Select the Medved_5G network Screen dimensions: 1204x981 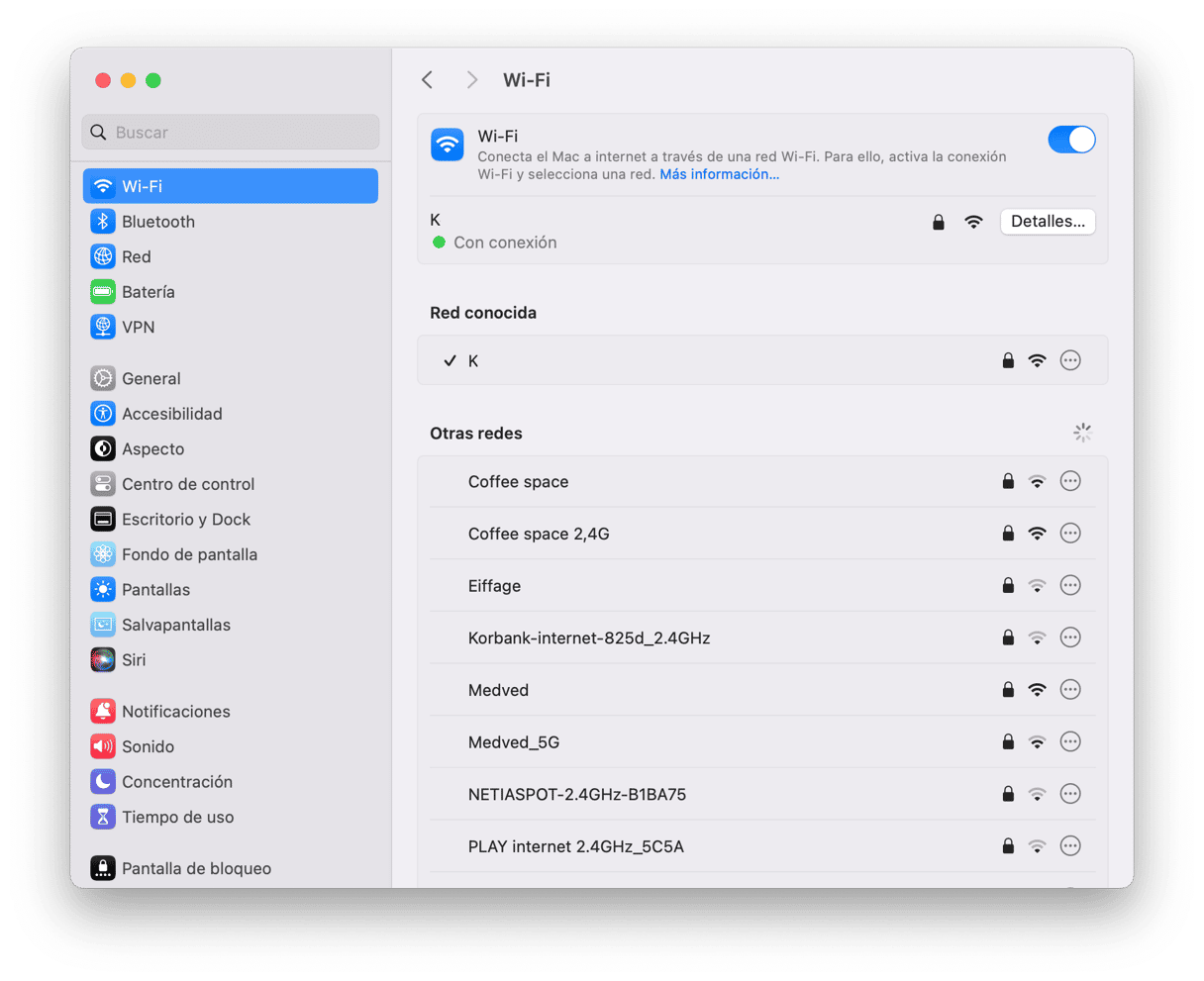762,742
